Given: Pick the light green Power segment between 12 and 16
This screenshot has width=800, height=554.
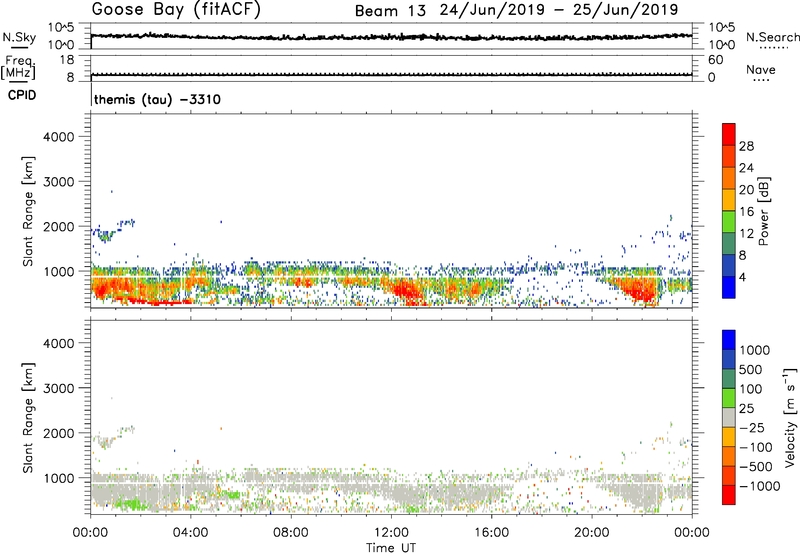Looking at the screenshot, I should point(729,222).
